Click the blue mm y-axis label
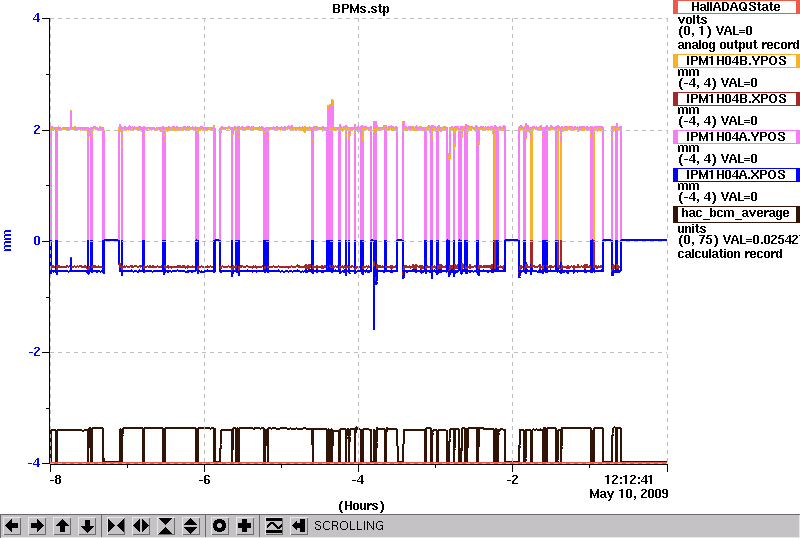Viewport: 800px width, 538px height. [7, 240]
